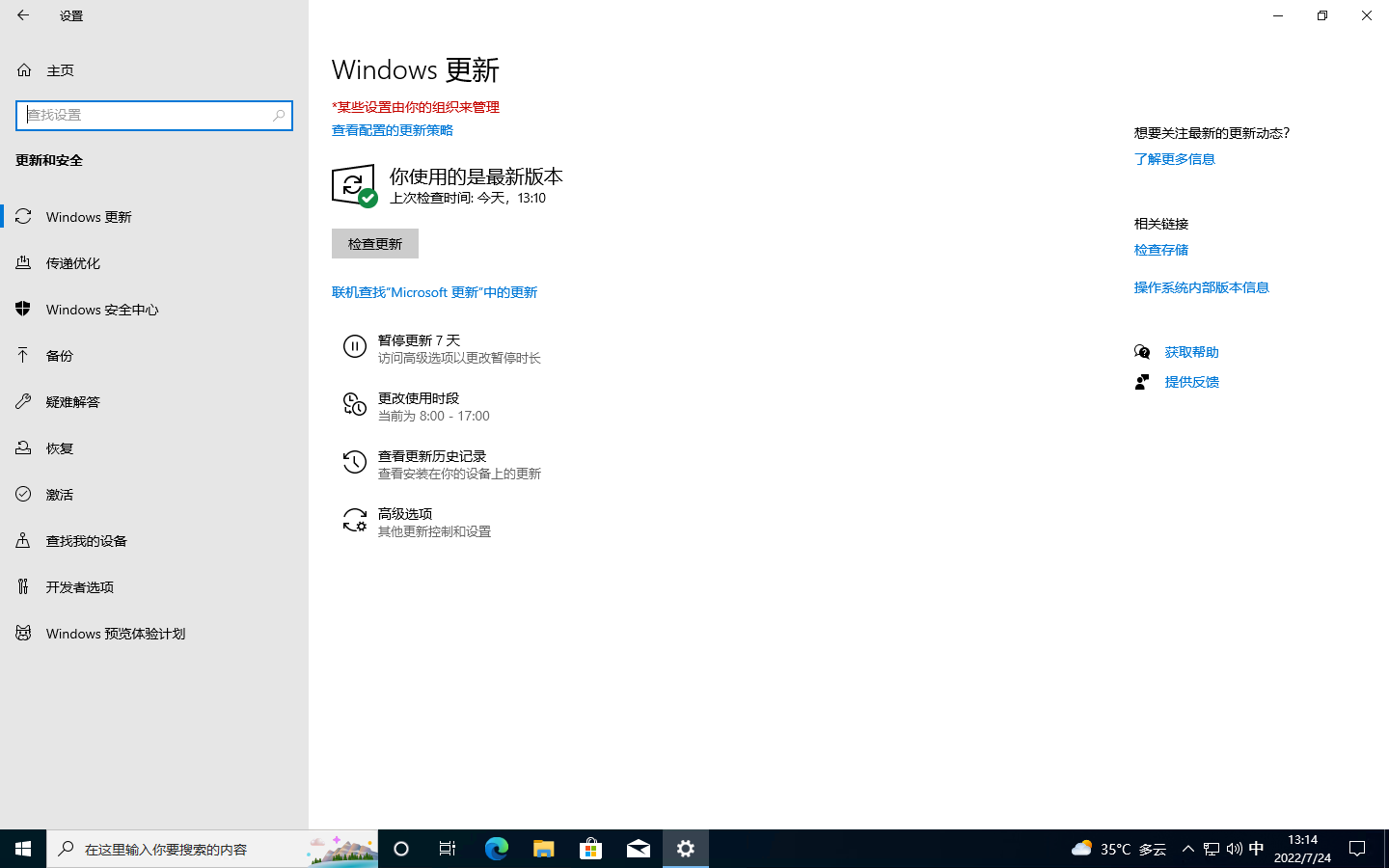Open the Windows 安全中心 shield icon

tap(24, 309)
